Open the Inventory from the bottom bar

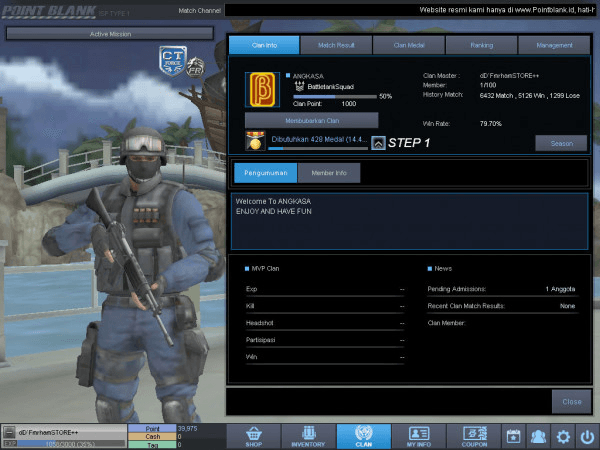click(x=308, y=436)
